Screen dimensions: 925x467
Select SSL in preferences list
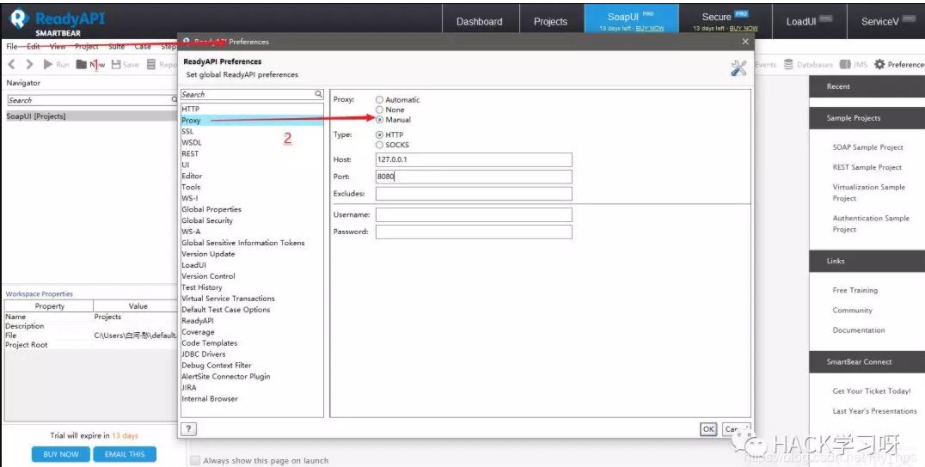pyautogui.click(x=252, y=131)
